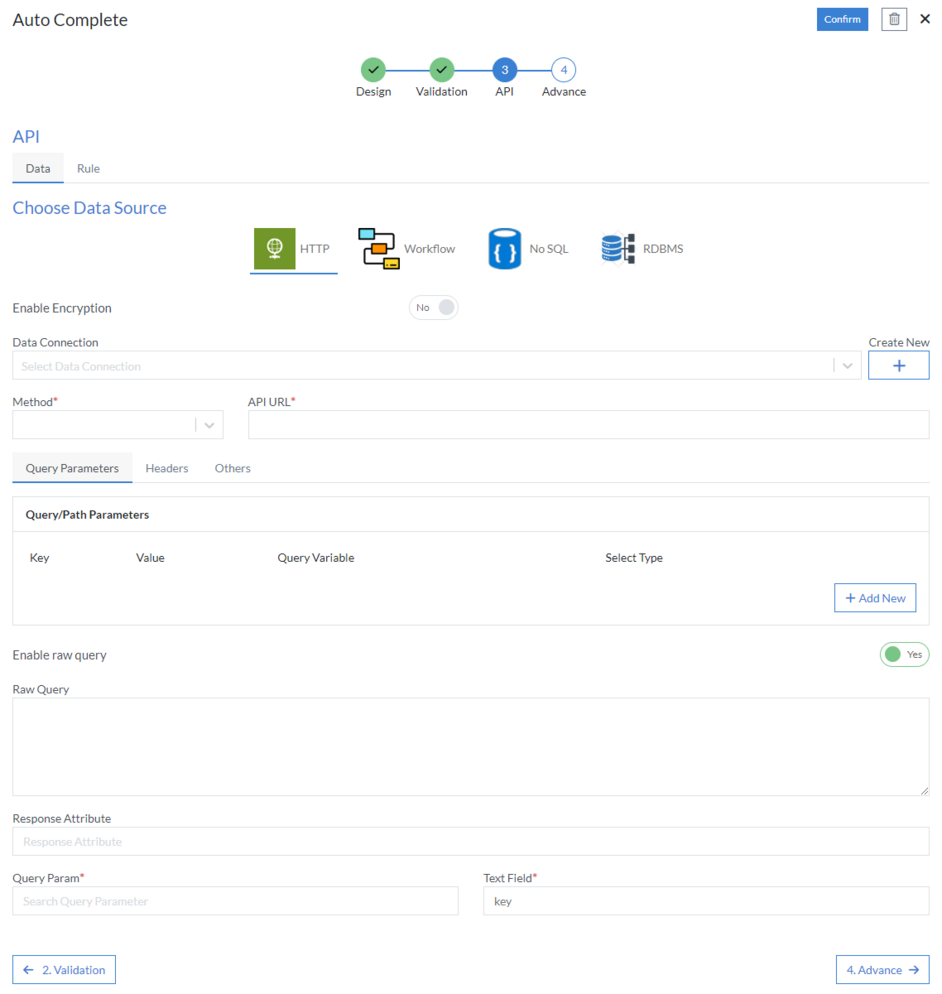Select the RDBMS data source icon
Image resolution: width=942 pixels, height=994 pixels.
tap(618, 249)
